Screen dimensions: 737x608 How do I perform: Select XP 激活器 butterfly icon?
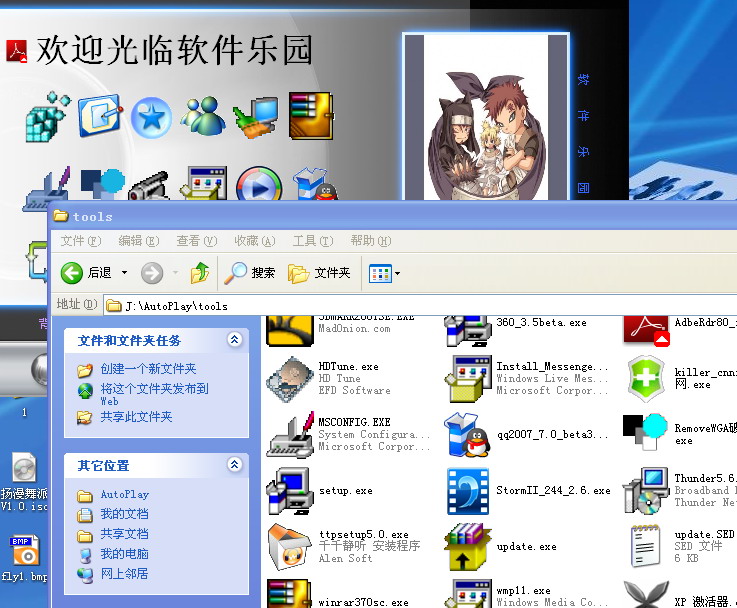pos(646,594)
